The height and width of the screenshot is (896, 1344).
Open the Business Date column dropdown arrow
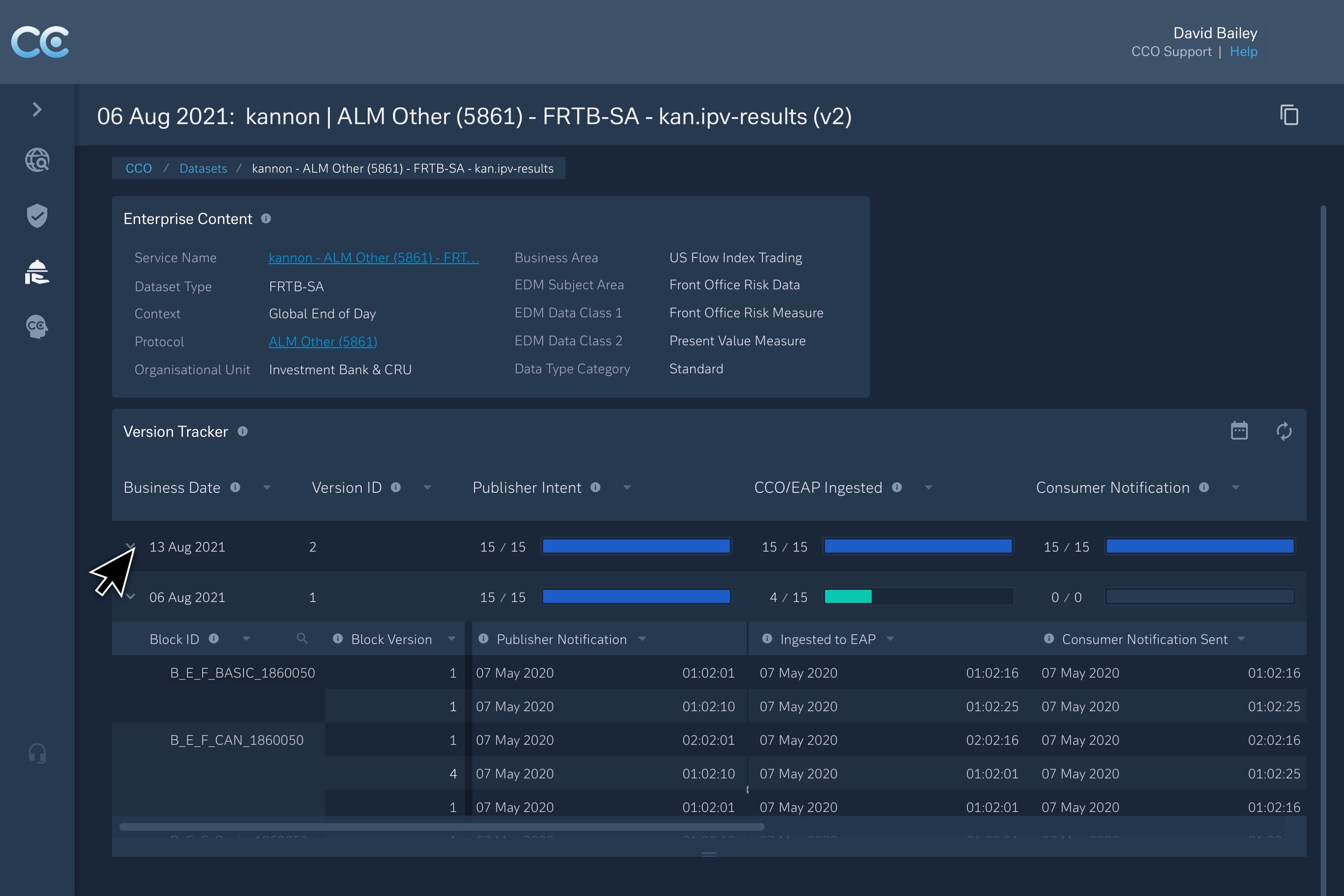(x=267, y=487)
